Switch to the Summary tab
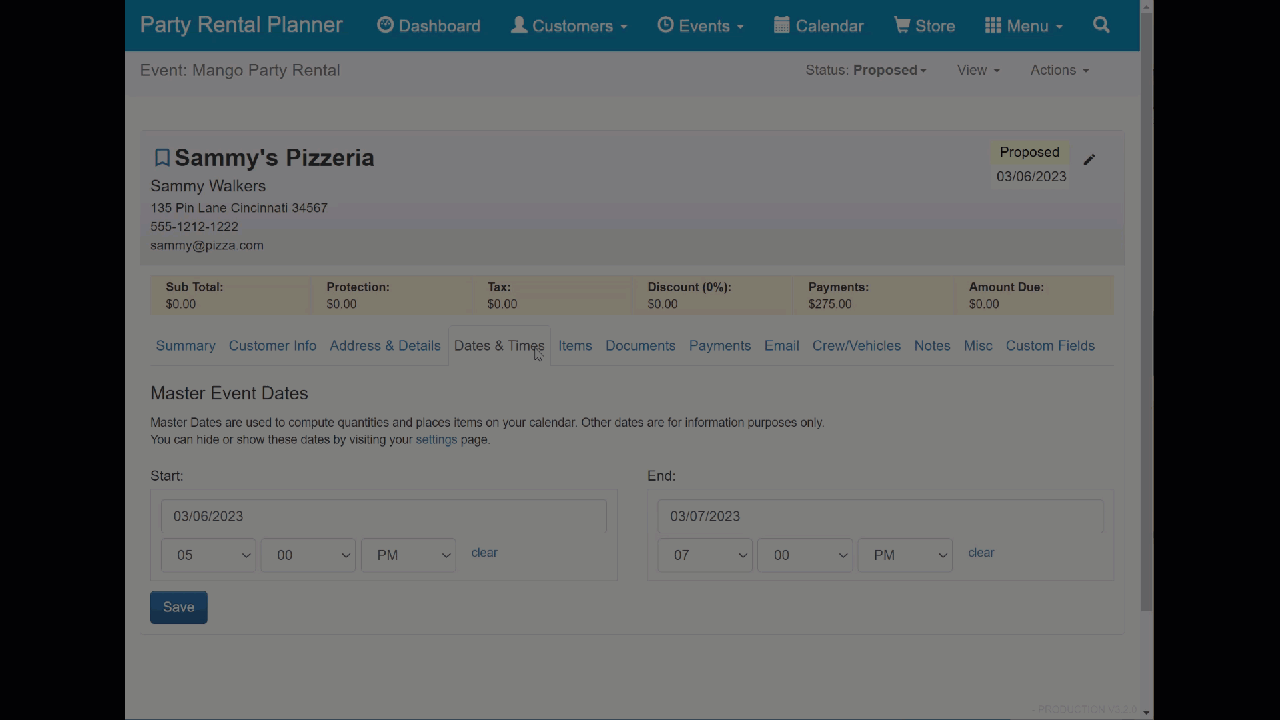Viewport: 1280px width, 720px height. point(186,346)
